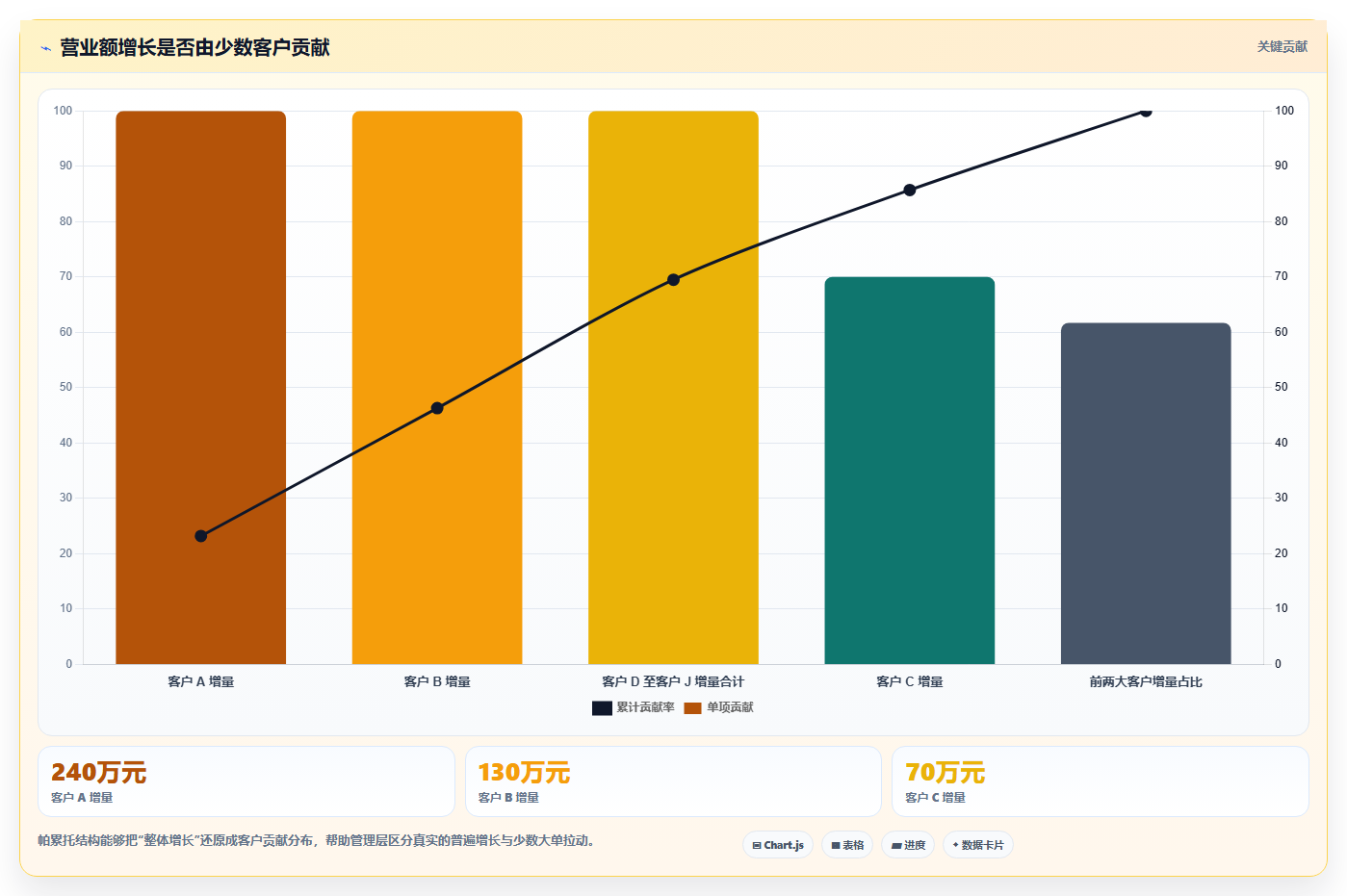
Task: Click the line point over 客户 D 至 J bar
Action: (x=673, y=280)
